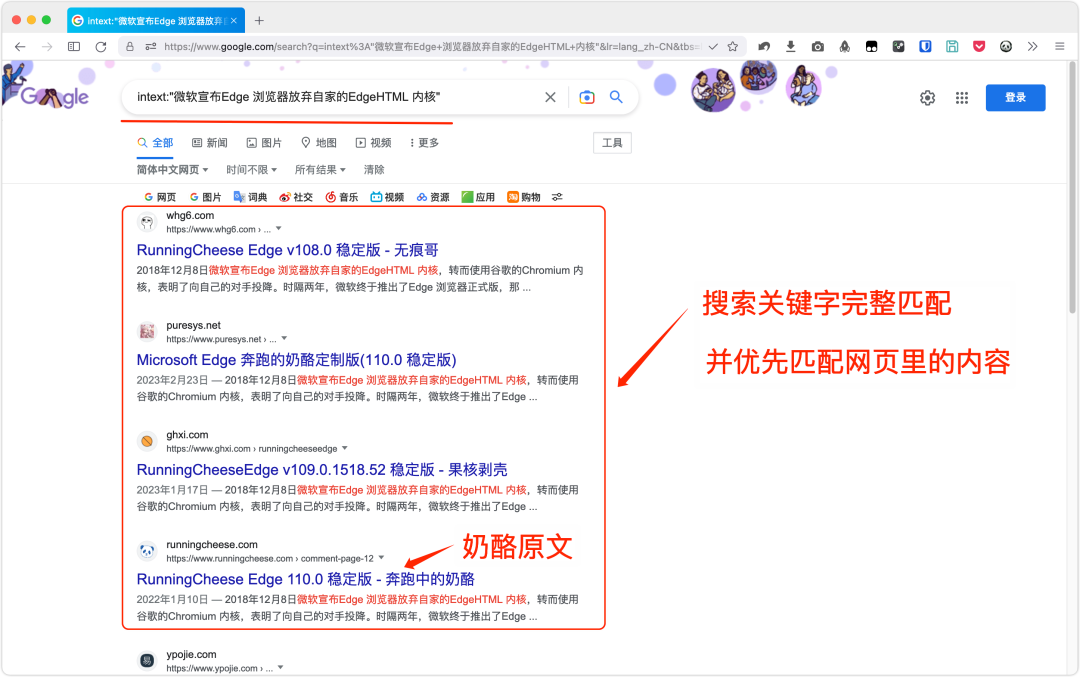
Task: Select the 全部 search tab
Action: click(155, 143)
